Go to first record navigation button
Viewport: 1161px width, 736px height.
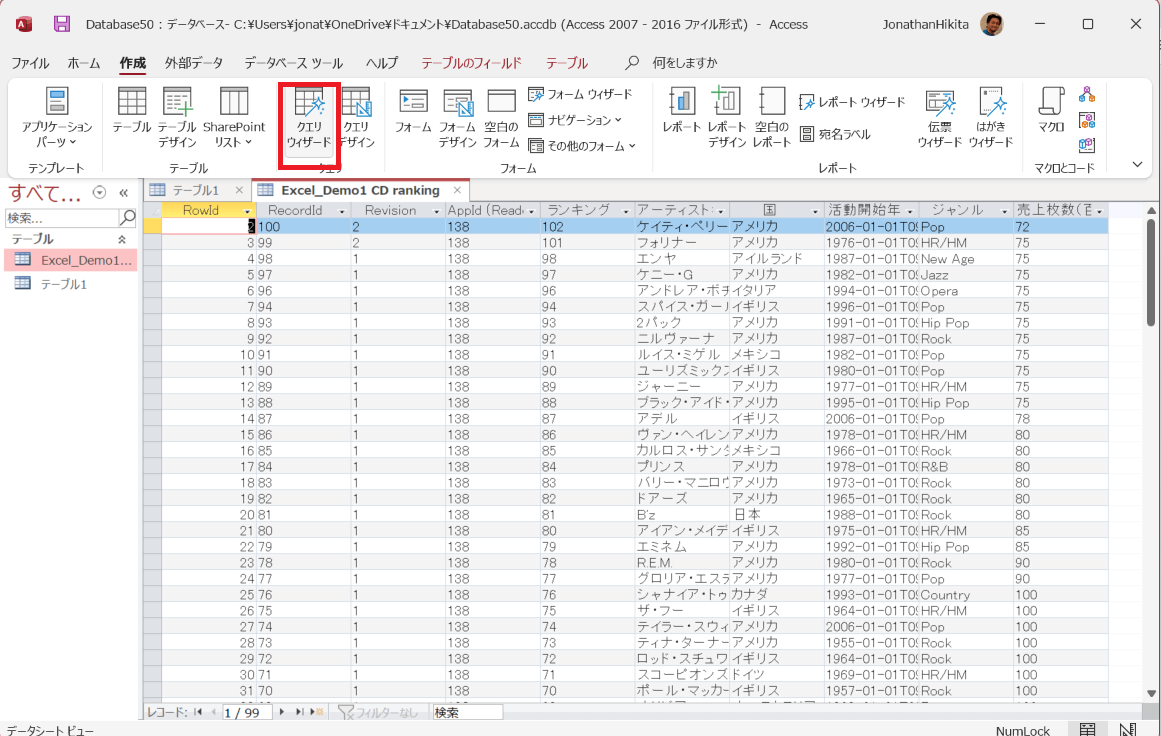[198, 712]
